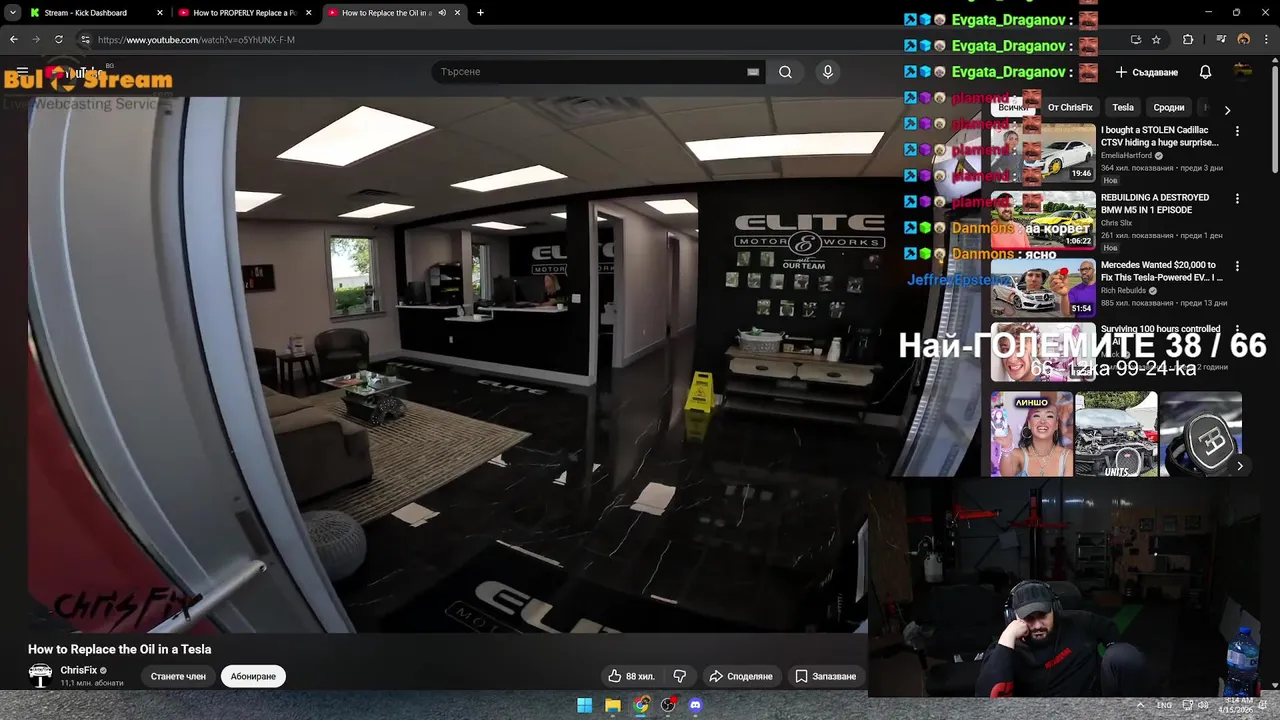Screen dimensions: 1280x720
Task: Click the Станете член join button
Action: click(x=178, y=677)
